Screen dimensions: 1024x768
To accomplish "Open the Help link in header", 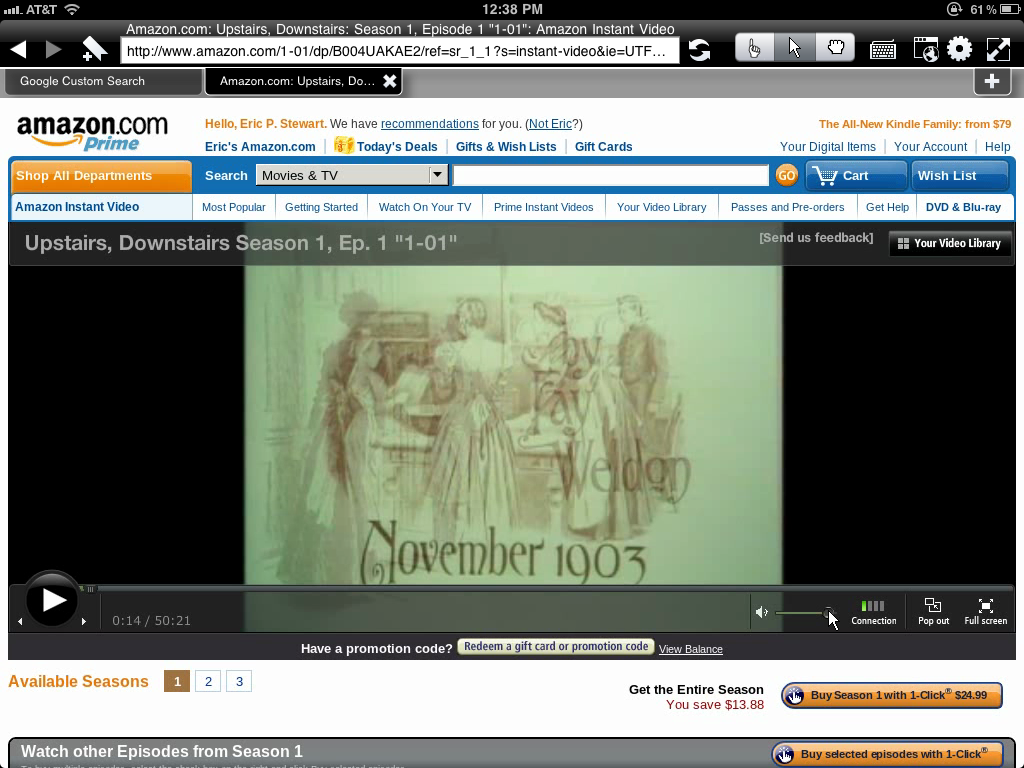I will [x=997, y=147].
